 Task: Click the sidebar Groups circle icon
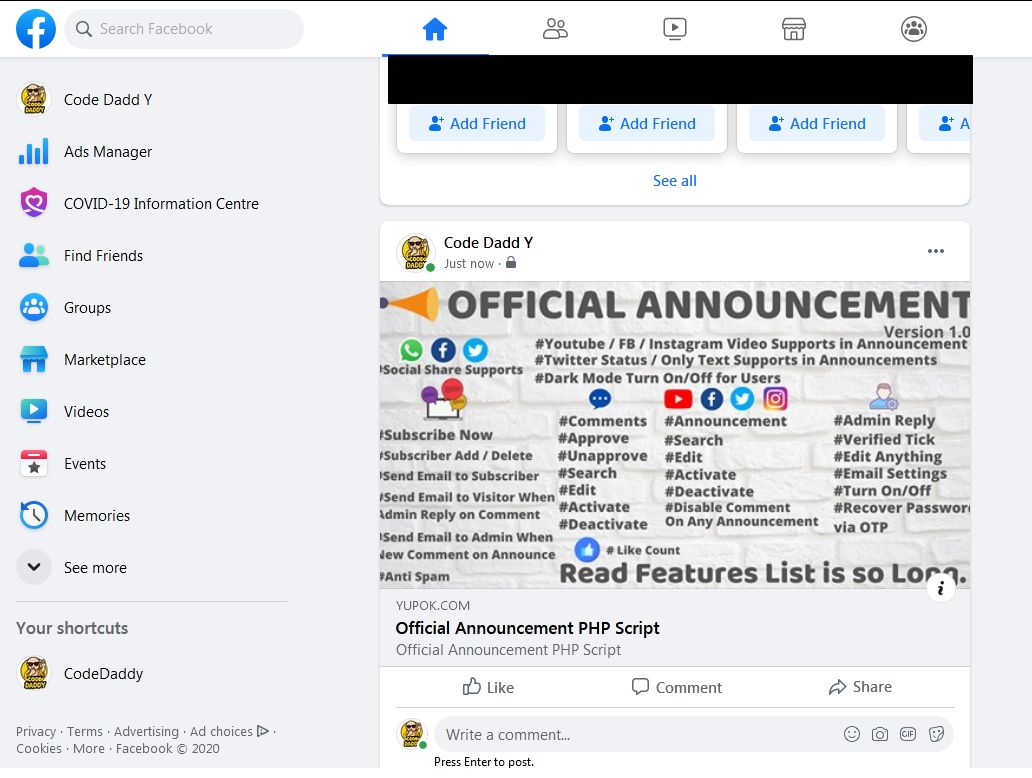(34, 307)
